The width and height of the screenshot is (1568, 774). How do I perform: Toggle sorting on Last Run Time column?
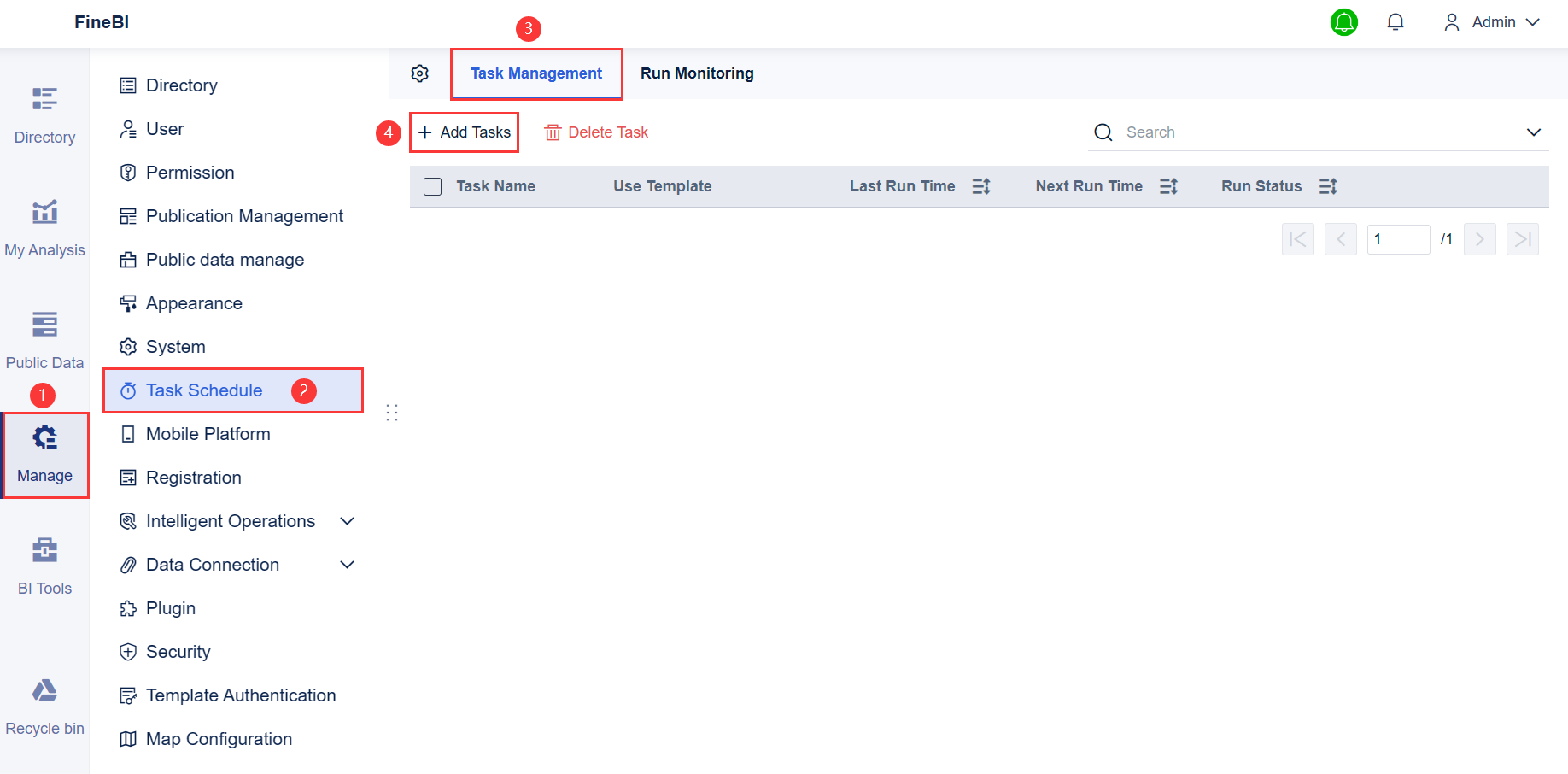point(980,186)
